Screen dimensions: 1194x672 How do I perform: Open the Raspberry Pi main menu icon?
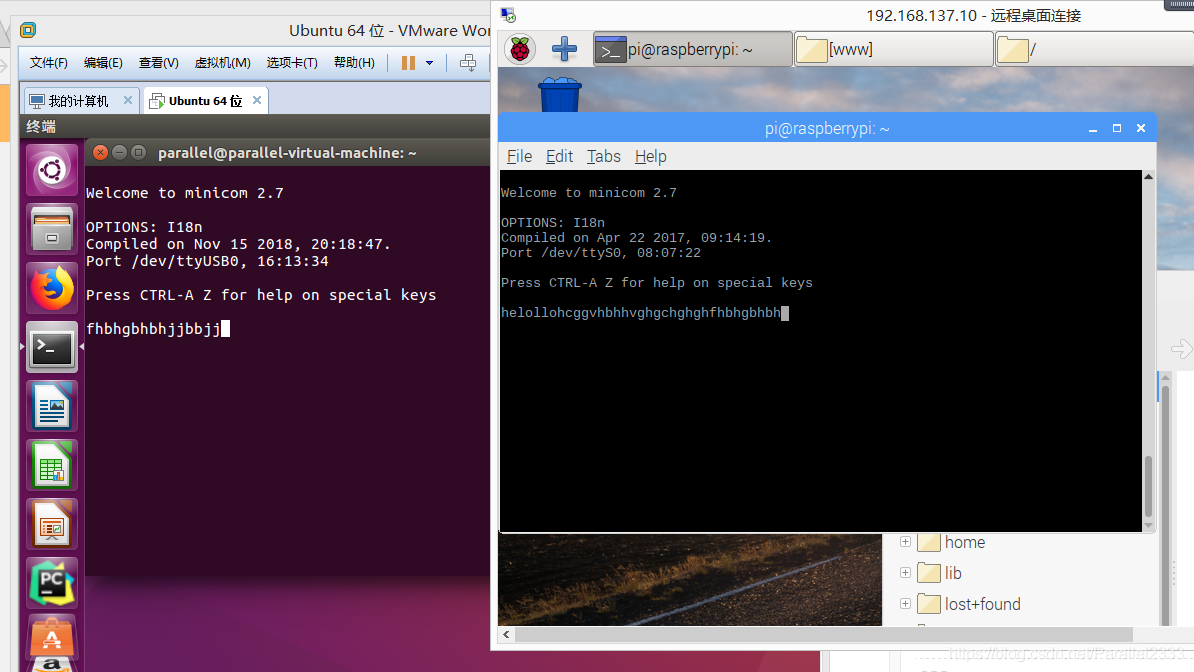pos(520,50)
